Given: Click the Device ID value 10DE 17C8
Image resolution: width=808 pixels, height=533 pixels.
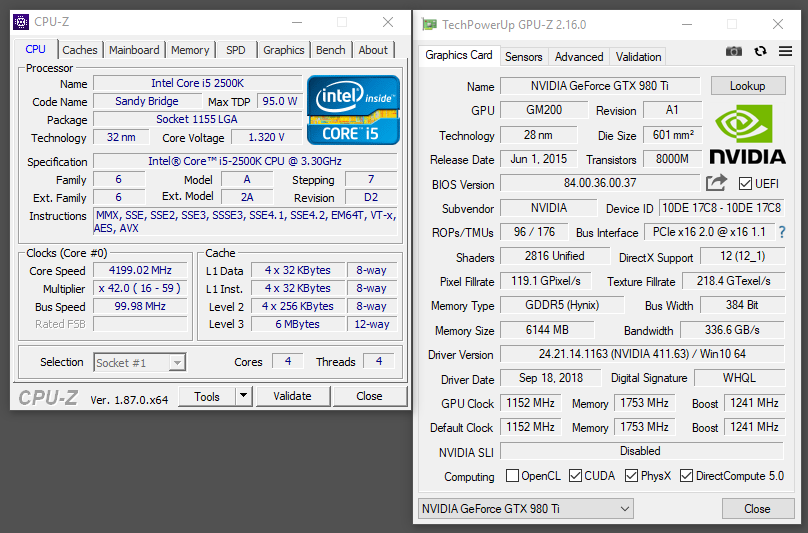Looking at the screenshot, I should [x=721, y=208].
